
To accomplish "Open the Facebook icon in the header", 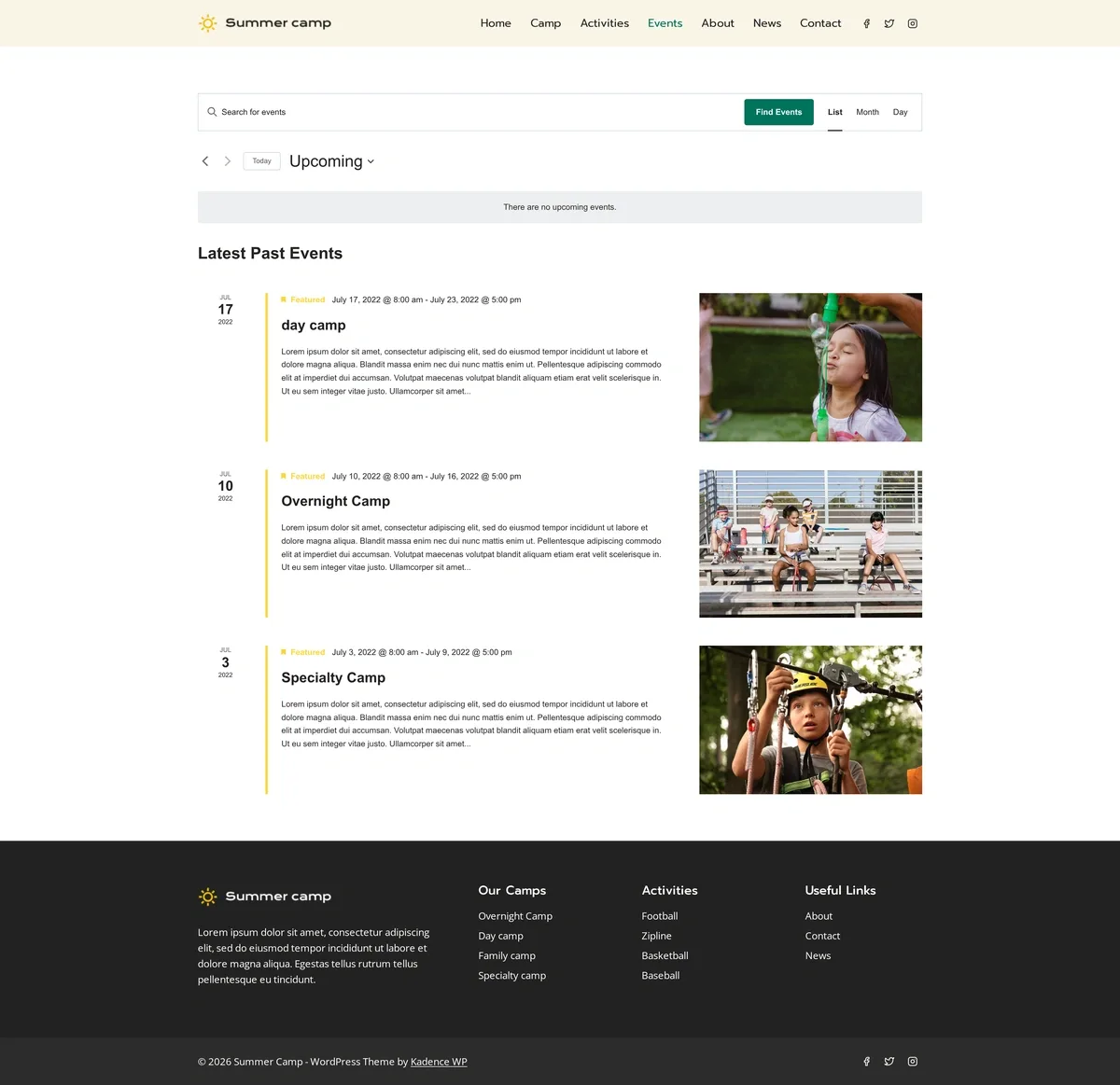I will point(866,23).
